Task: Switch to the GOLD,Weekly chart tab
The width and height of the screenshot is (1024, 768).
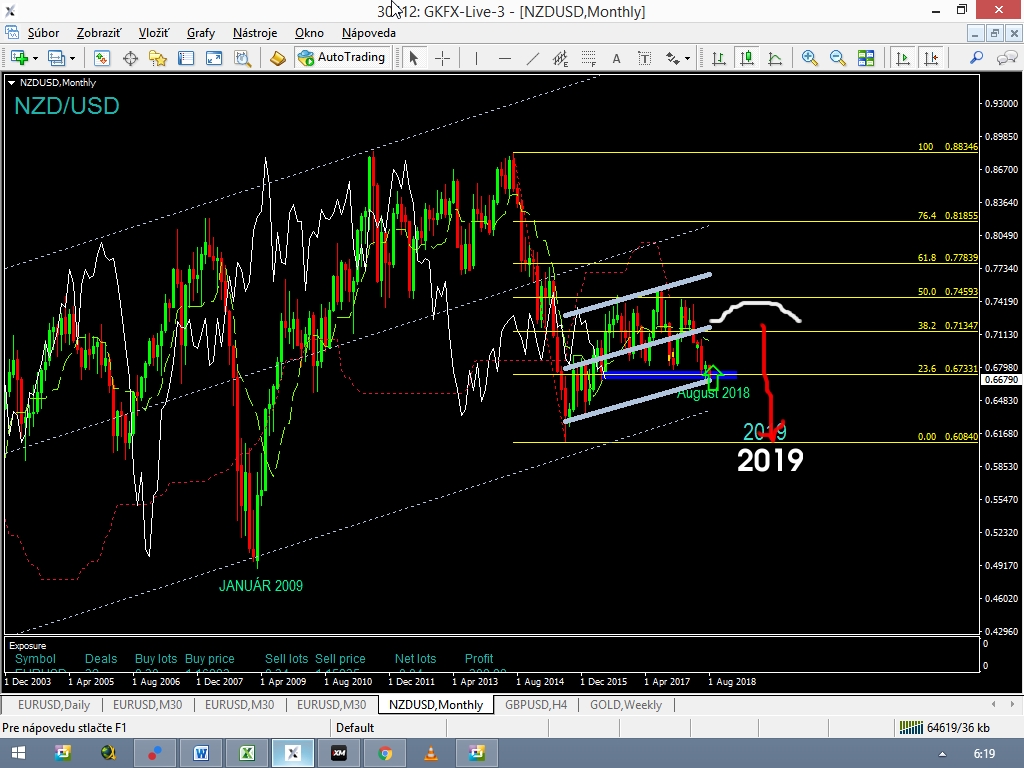Action: point(626,705)
